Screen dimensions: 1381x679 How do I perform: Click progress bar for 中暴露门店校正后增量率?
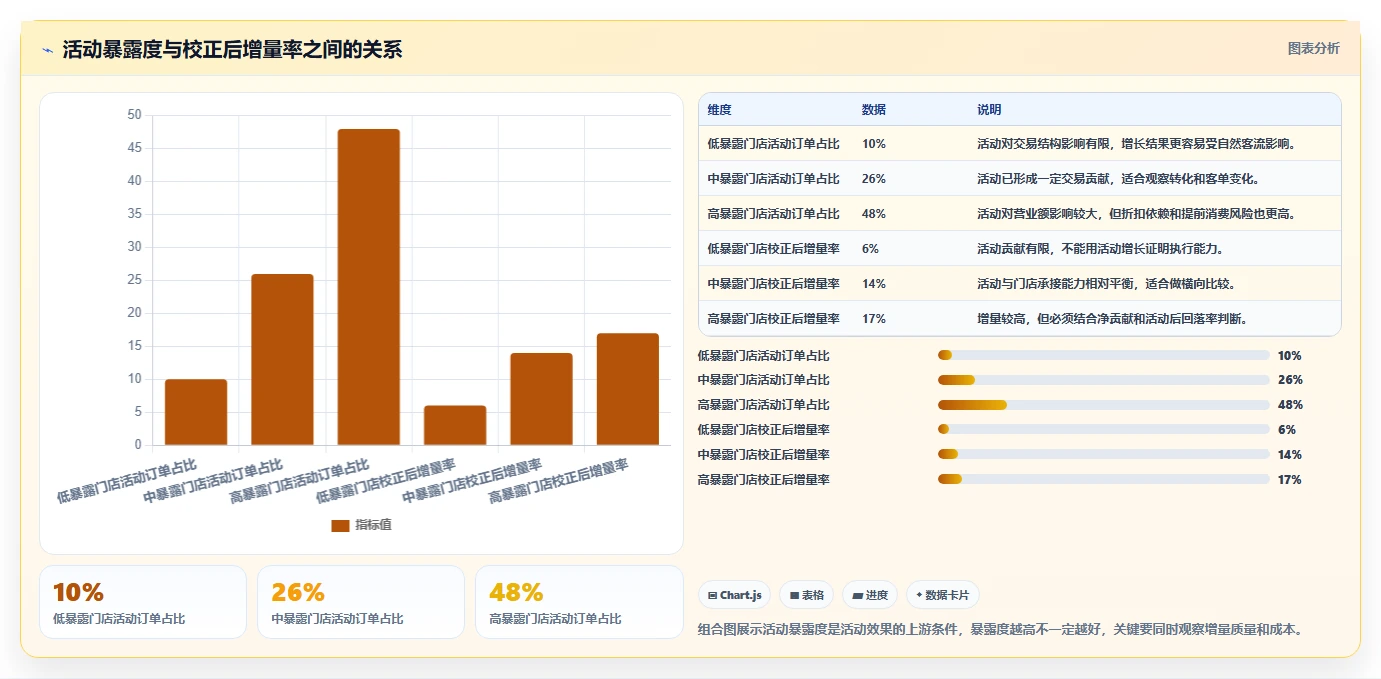[1104, 455]
